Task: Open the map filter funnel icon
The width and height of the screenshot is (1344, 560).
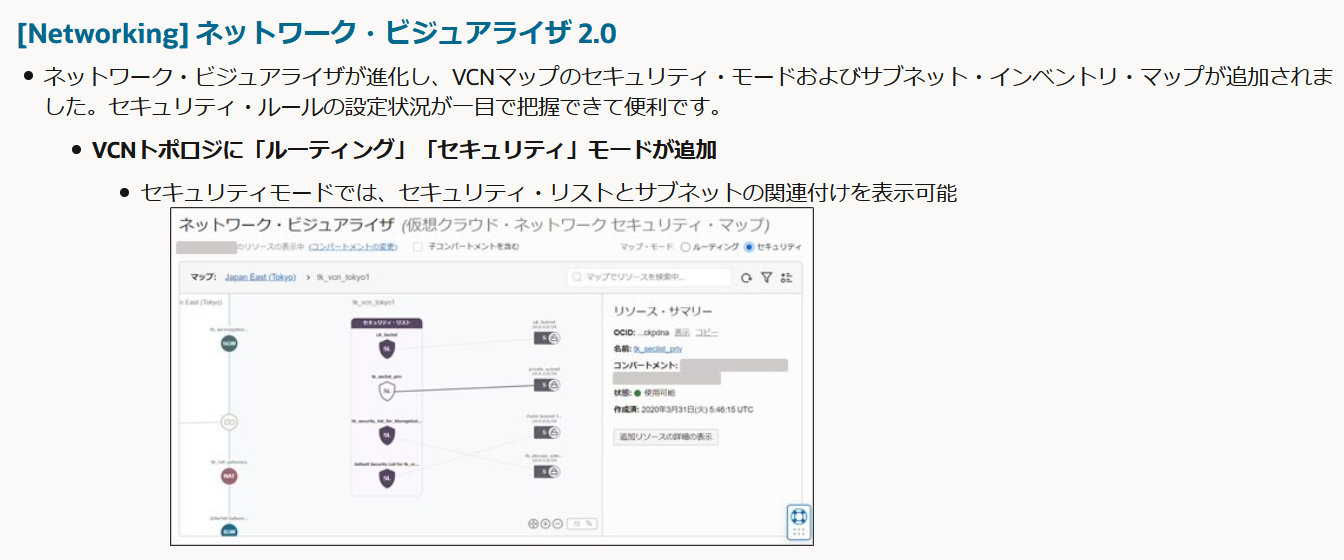Action: click(766, 278)
